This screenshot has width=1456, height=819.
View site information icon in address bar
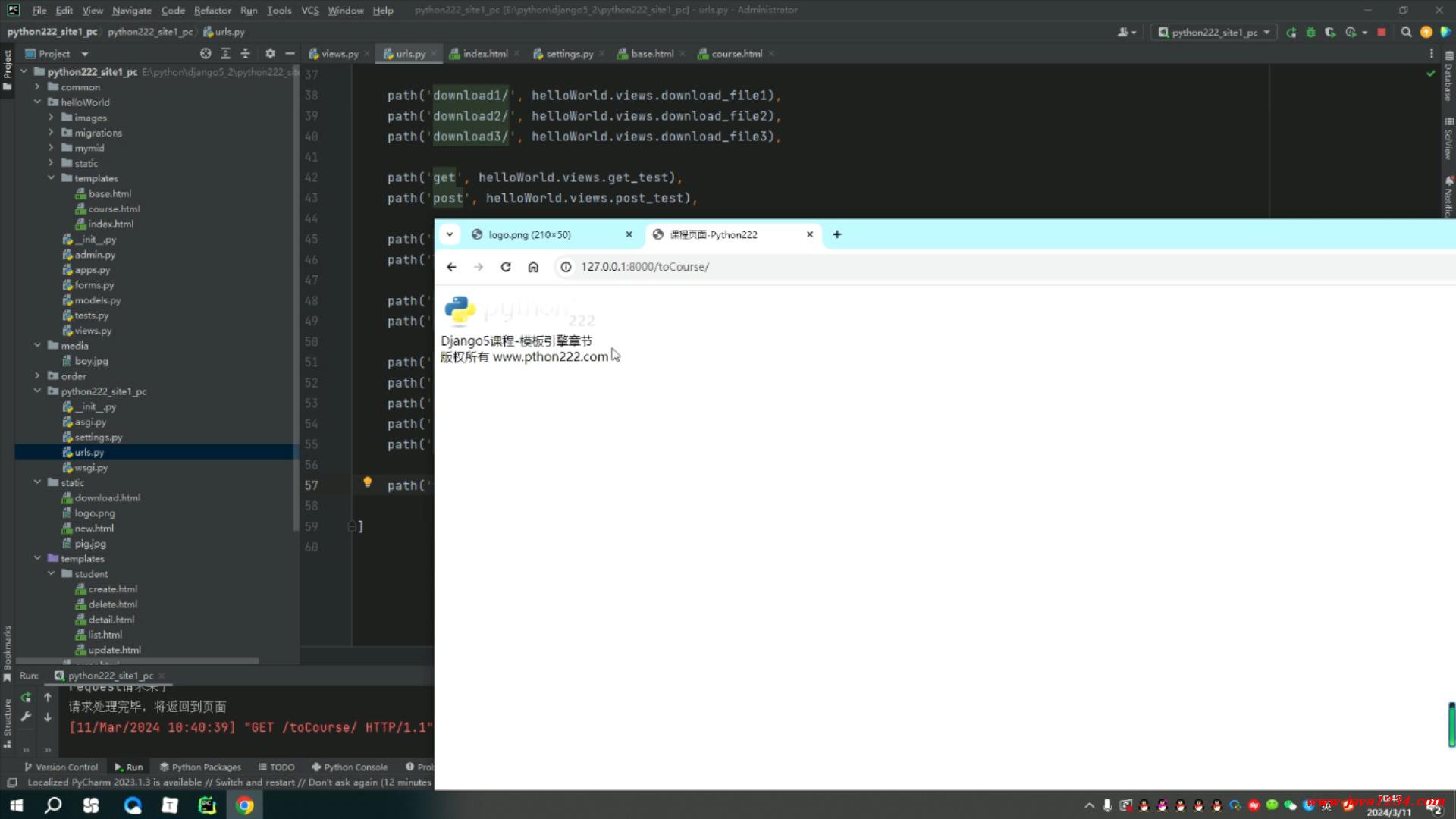pyautogui.click(x=566, y=267)
